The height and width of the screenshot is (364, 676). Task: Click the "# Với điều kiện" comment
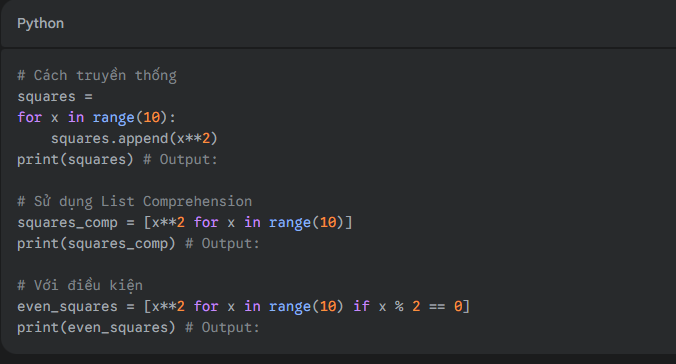click(80, 286)
